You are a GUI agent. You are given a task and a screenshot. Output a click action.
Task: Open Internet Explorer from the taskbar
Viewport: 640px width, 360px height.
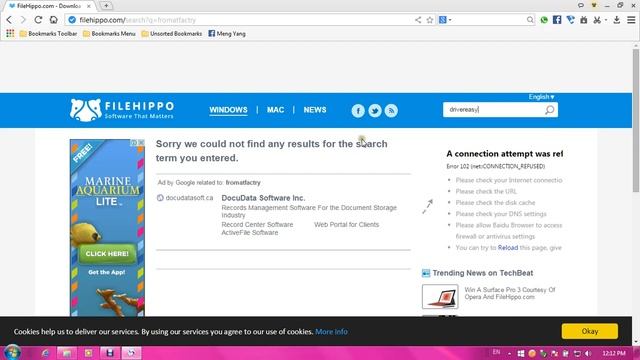tap(45, 353)
